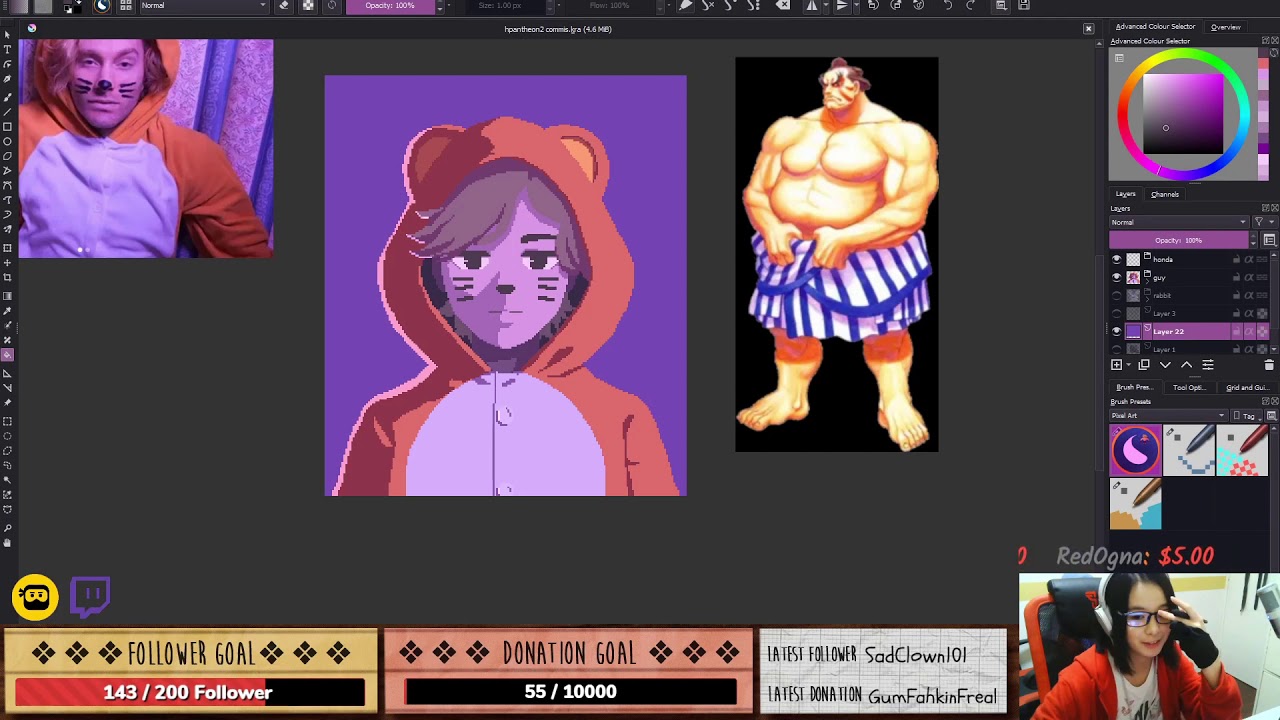Switch to the Channels tab
This screenshot has width=1280, height=720.
point(1165,194)
